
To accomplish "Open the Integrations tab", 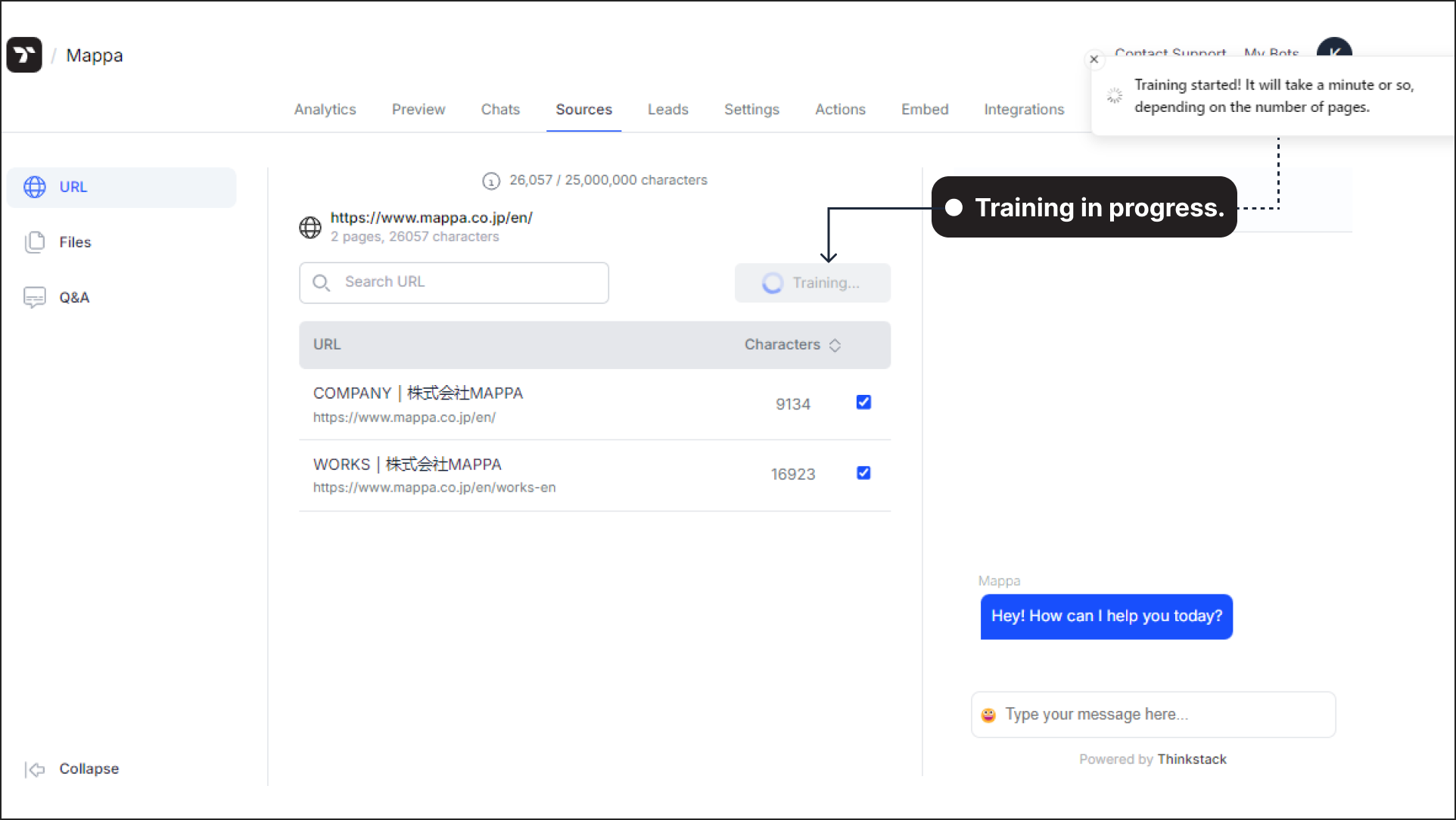I will [1024, 109].
